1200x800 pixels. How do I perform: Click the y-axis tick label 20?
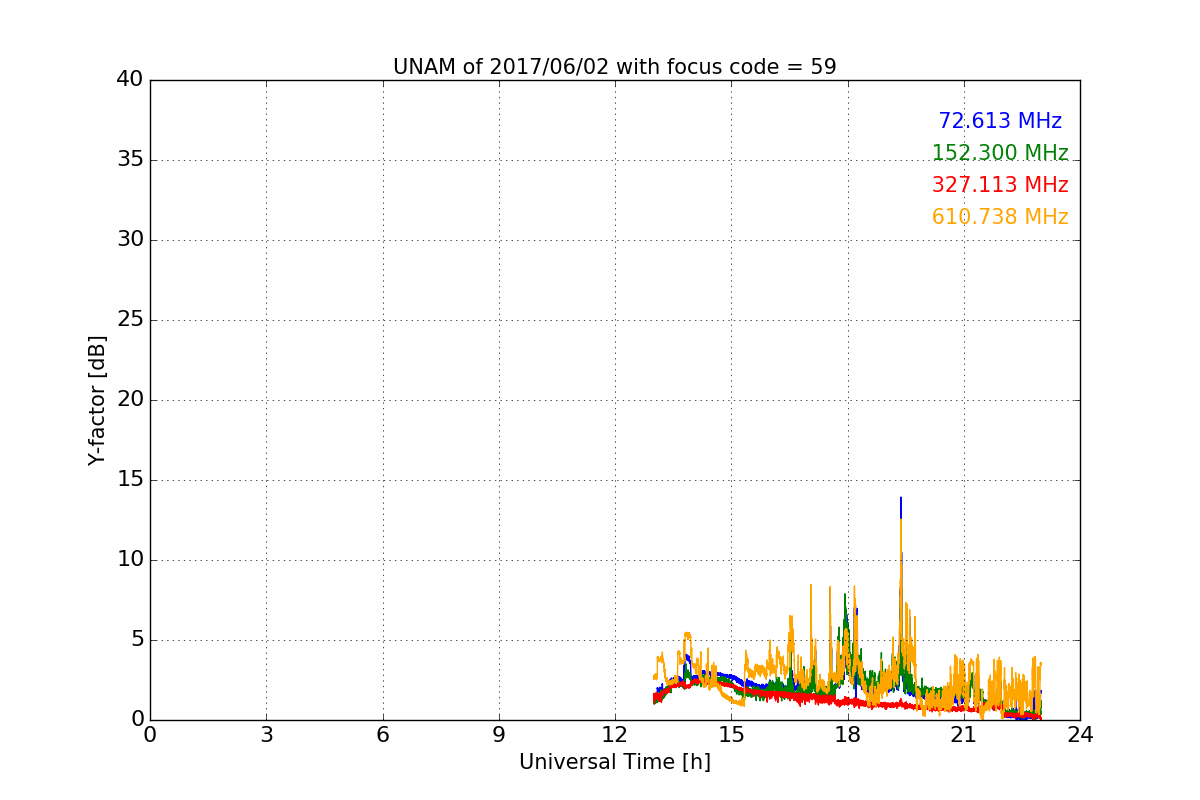(x=130, y=400)
